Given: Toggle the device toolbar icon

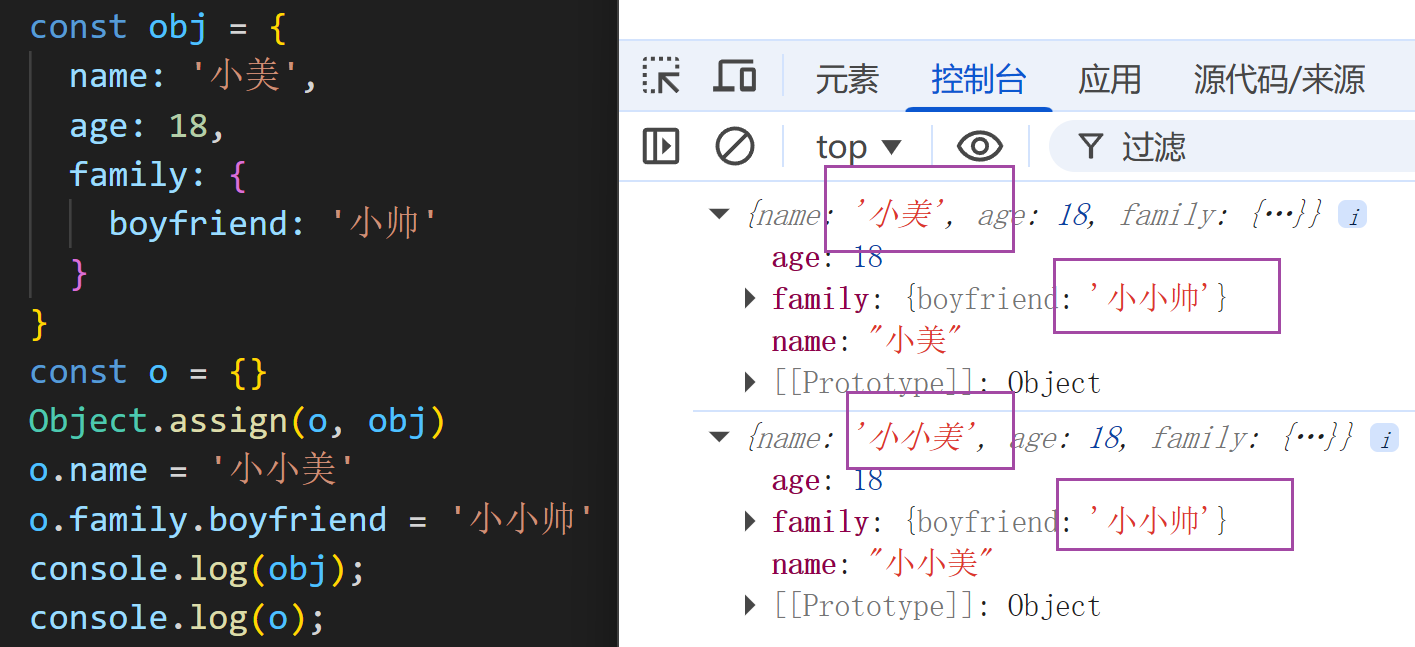Looking at the screenshot, I should (x=735, y=77).
